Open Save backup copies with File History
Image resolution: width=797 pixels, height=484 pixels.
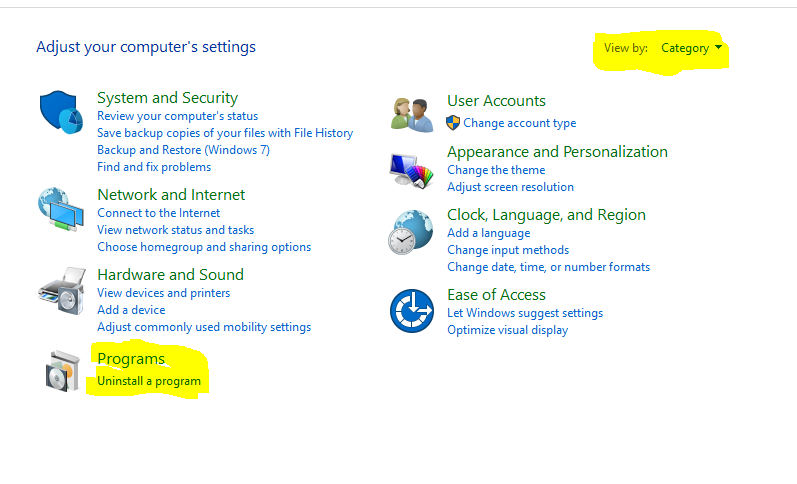coord(225,133)
